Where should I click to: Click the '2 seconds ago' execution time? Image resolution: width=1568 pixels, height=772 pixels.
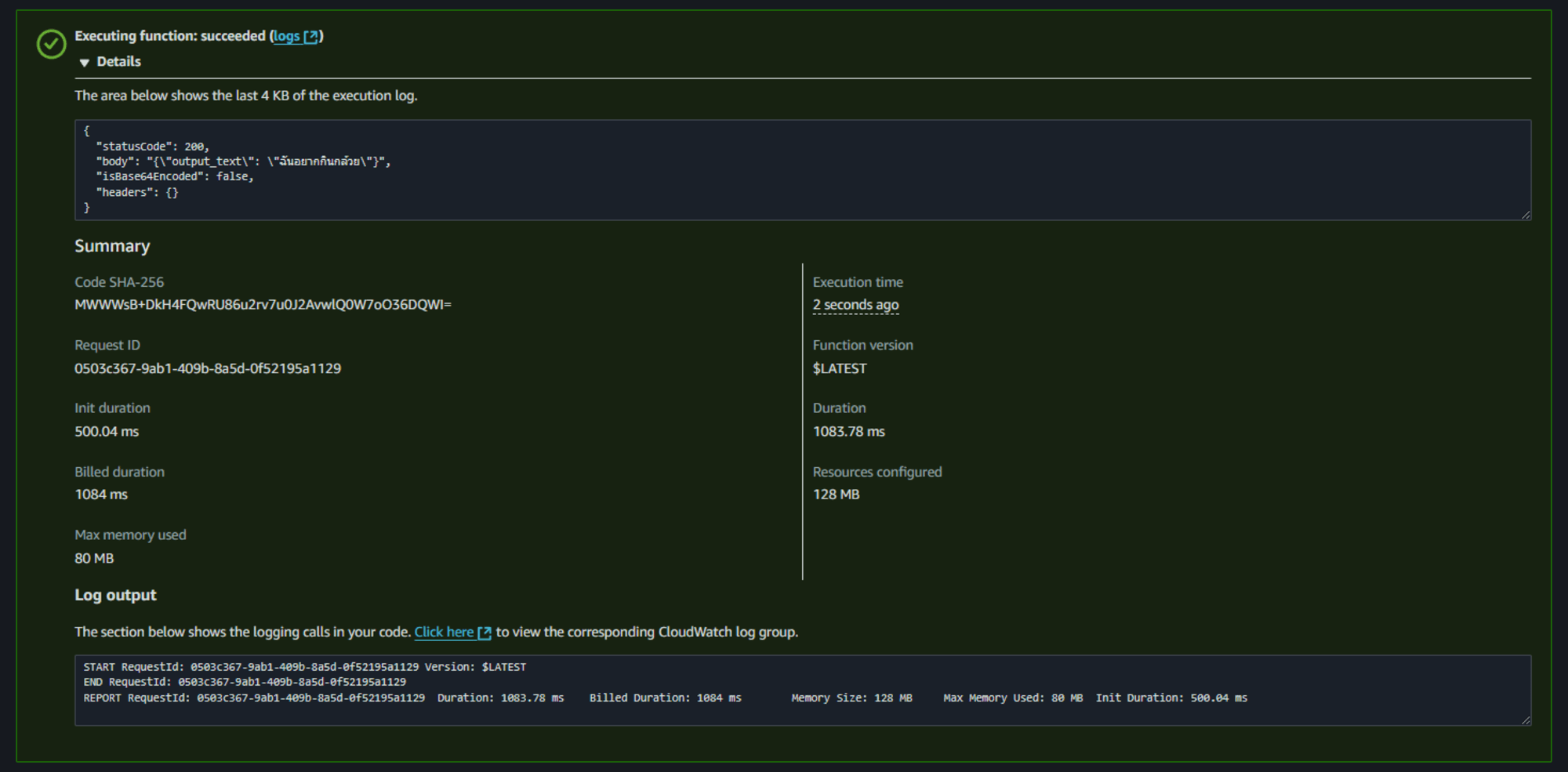[855, 305]
